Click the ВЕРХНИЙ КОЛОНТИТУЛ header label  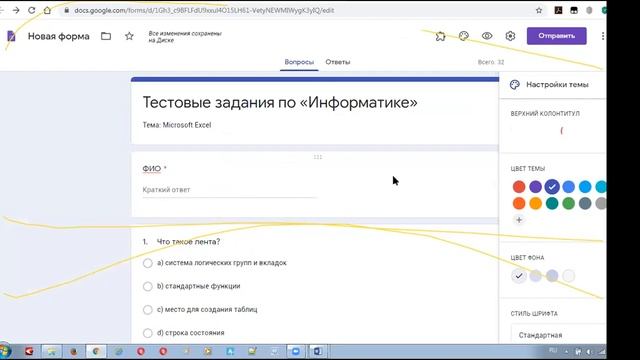[x=545, y=113]
